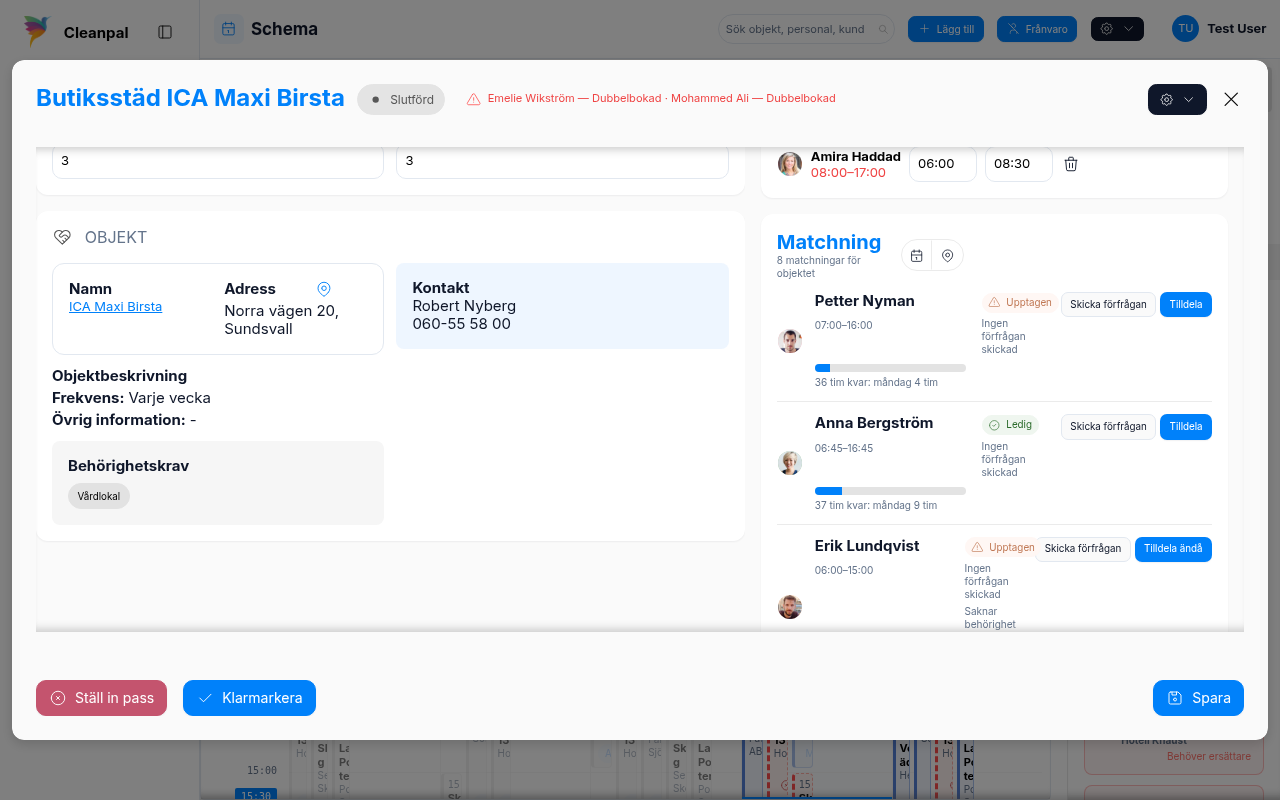
Task: Toggle the sidebar panel icon
Action: [165, 32]
